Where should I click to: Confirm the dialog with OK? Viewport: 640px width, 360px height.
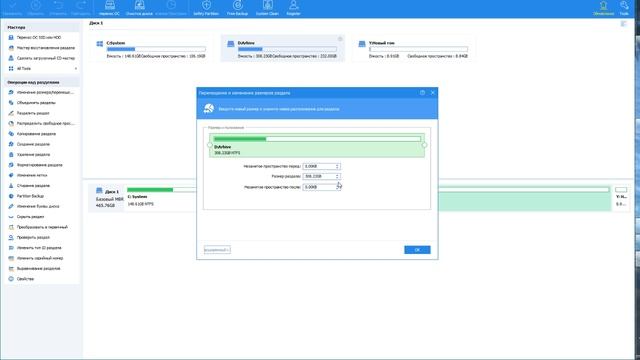(x=417, y=250)
